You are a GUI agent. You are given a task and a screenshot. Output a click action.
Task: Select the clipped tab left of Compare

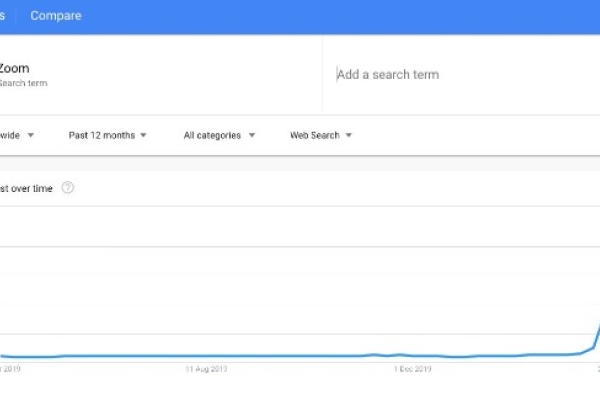[4, 16]
